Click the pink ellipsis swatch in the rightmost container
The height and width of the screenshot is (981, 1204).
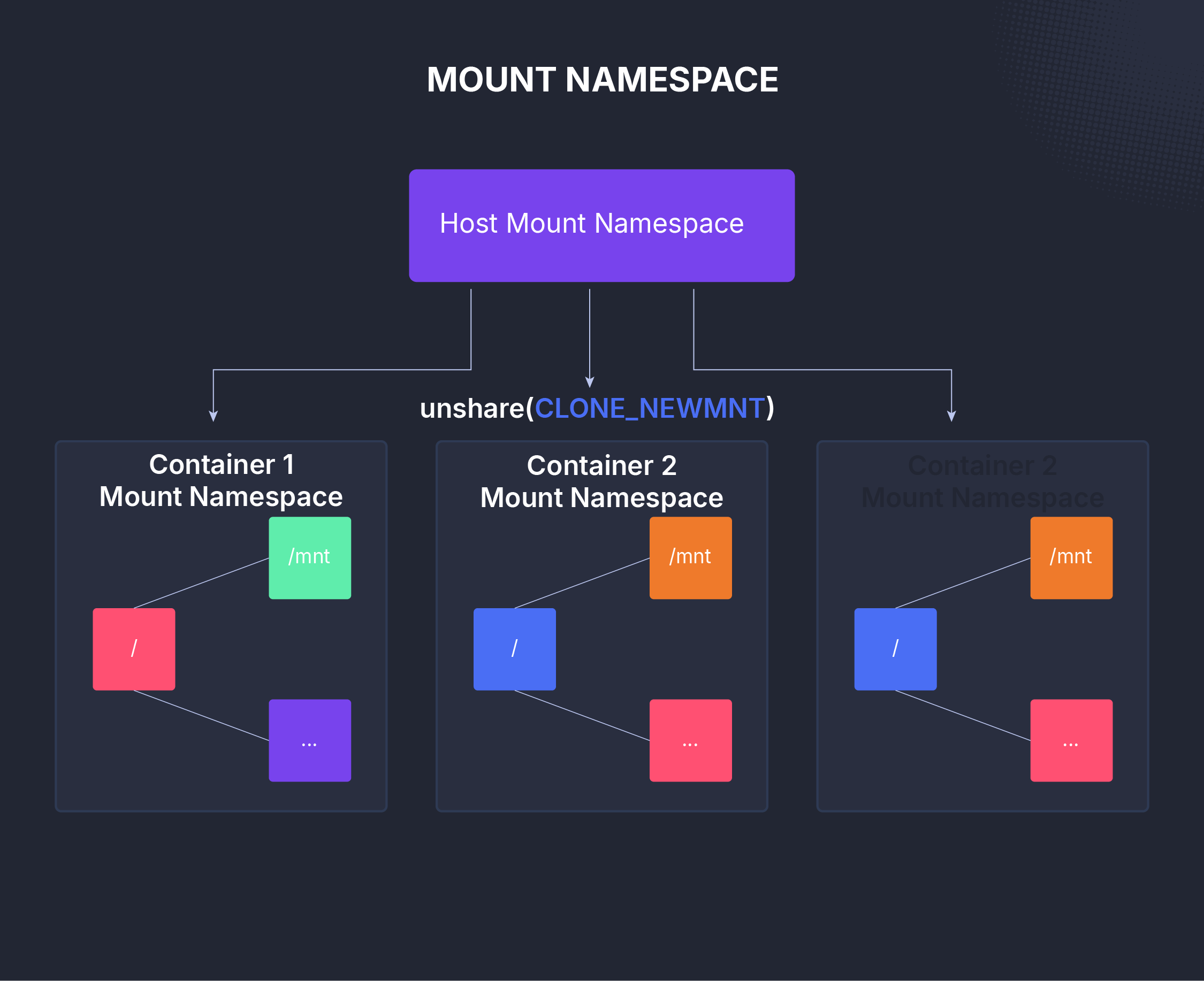(1071, 741)
